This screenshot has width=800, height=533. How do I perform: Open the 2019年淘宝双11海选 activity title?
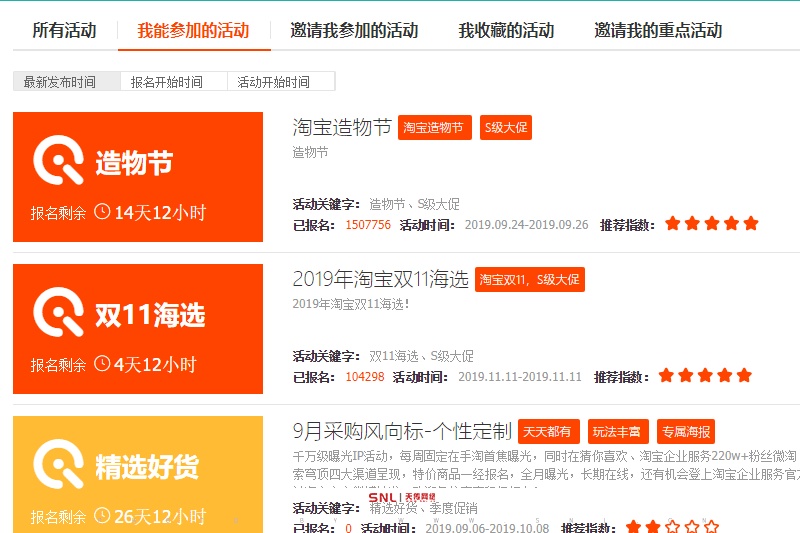tap(381, 279)
